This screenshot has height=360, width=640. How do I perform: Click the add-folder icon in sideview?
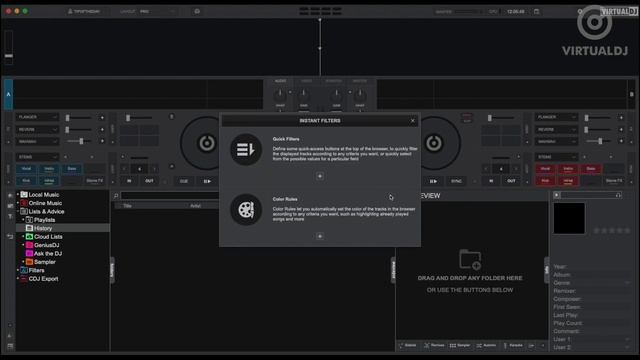pos(470,260)
